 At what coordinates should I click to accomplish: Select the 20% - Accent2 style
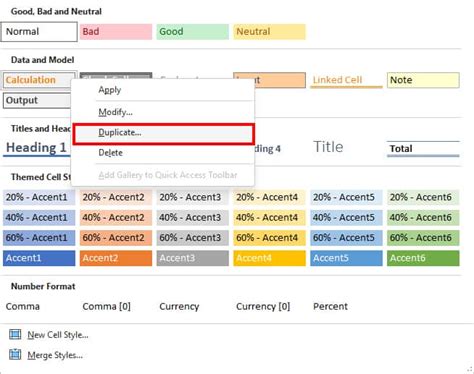coord(116,197)
